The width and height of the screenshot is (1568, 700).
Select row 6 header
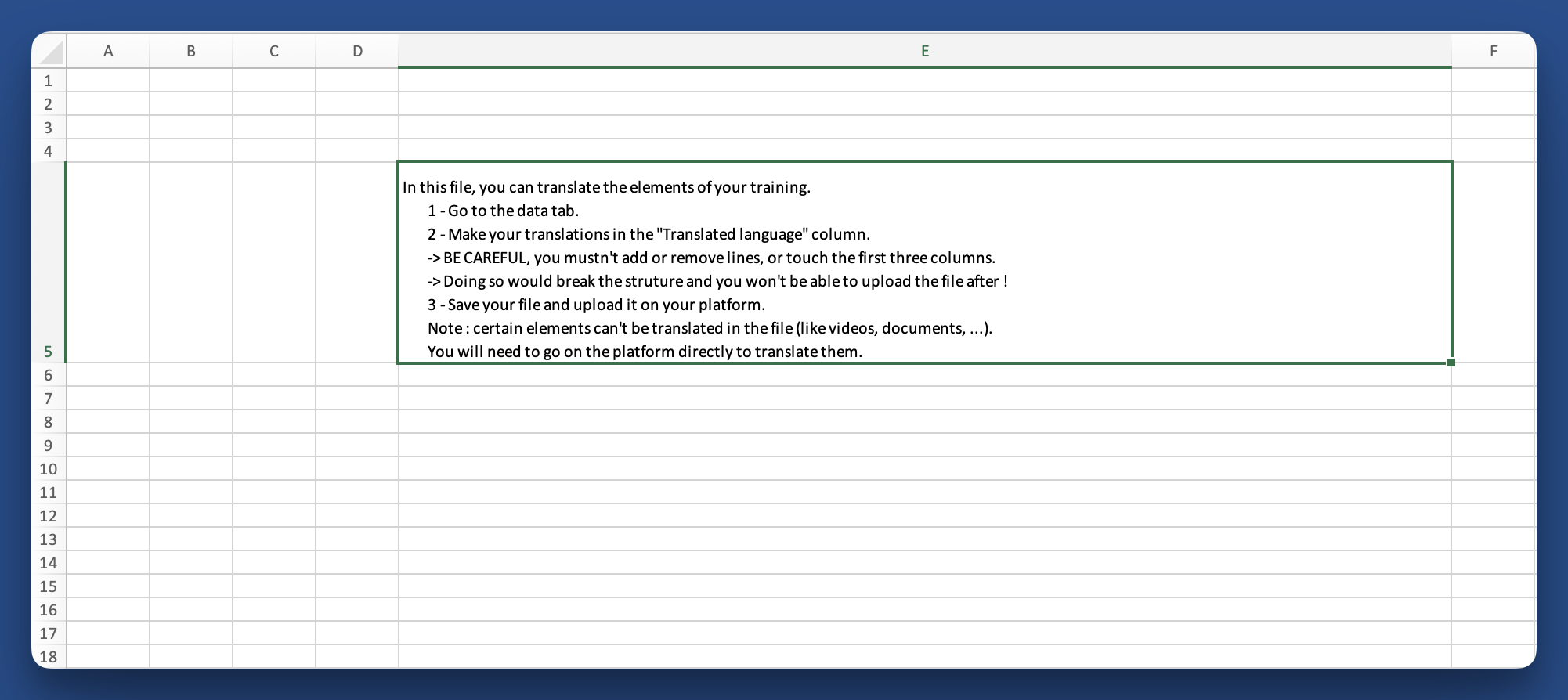(x=49, y=375)
